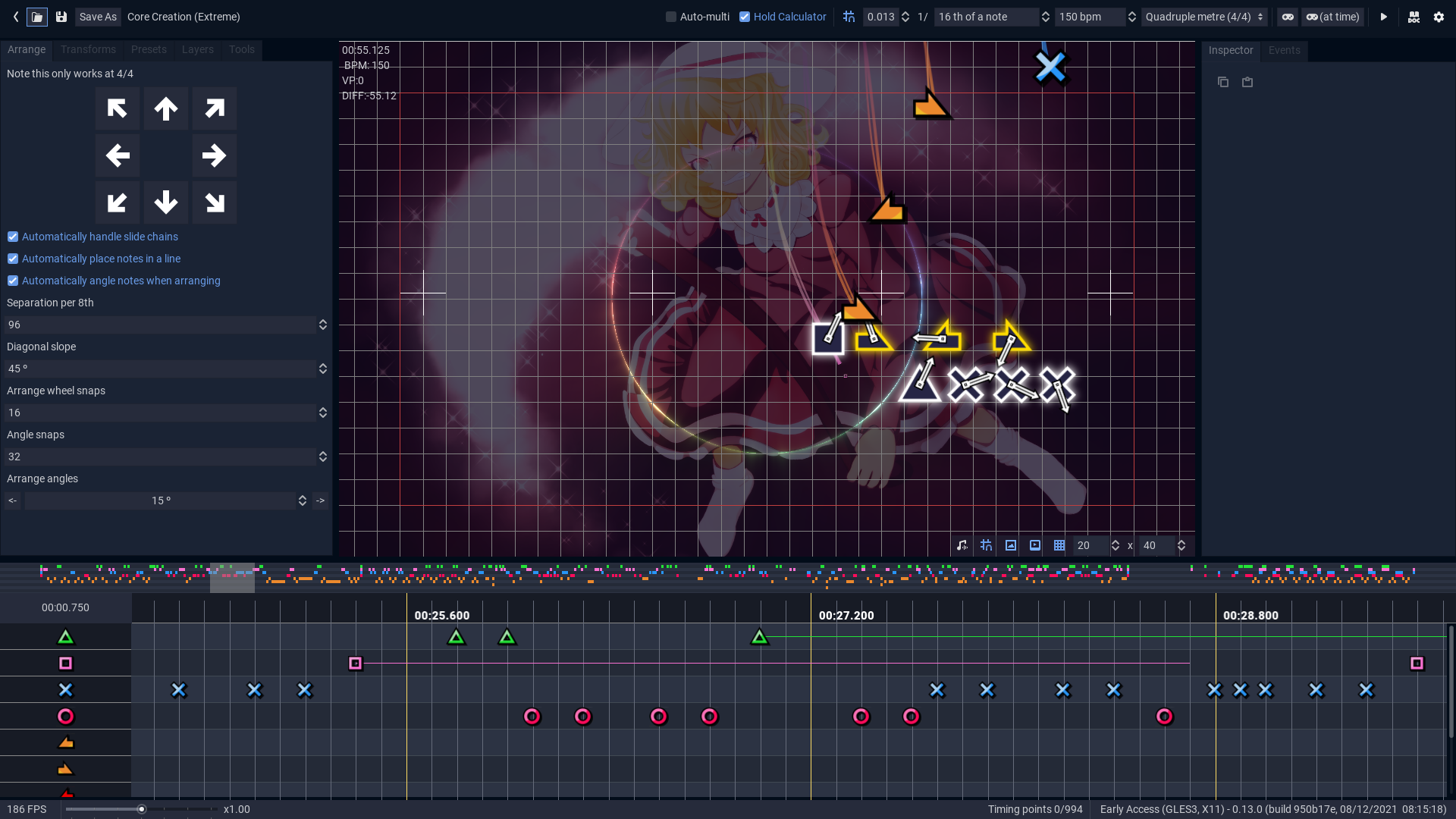Adjust the Separation per 8th stepper
1456x819 pixels.
323,325
